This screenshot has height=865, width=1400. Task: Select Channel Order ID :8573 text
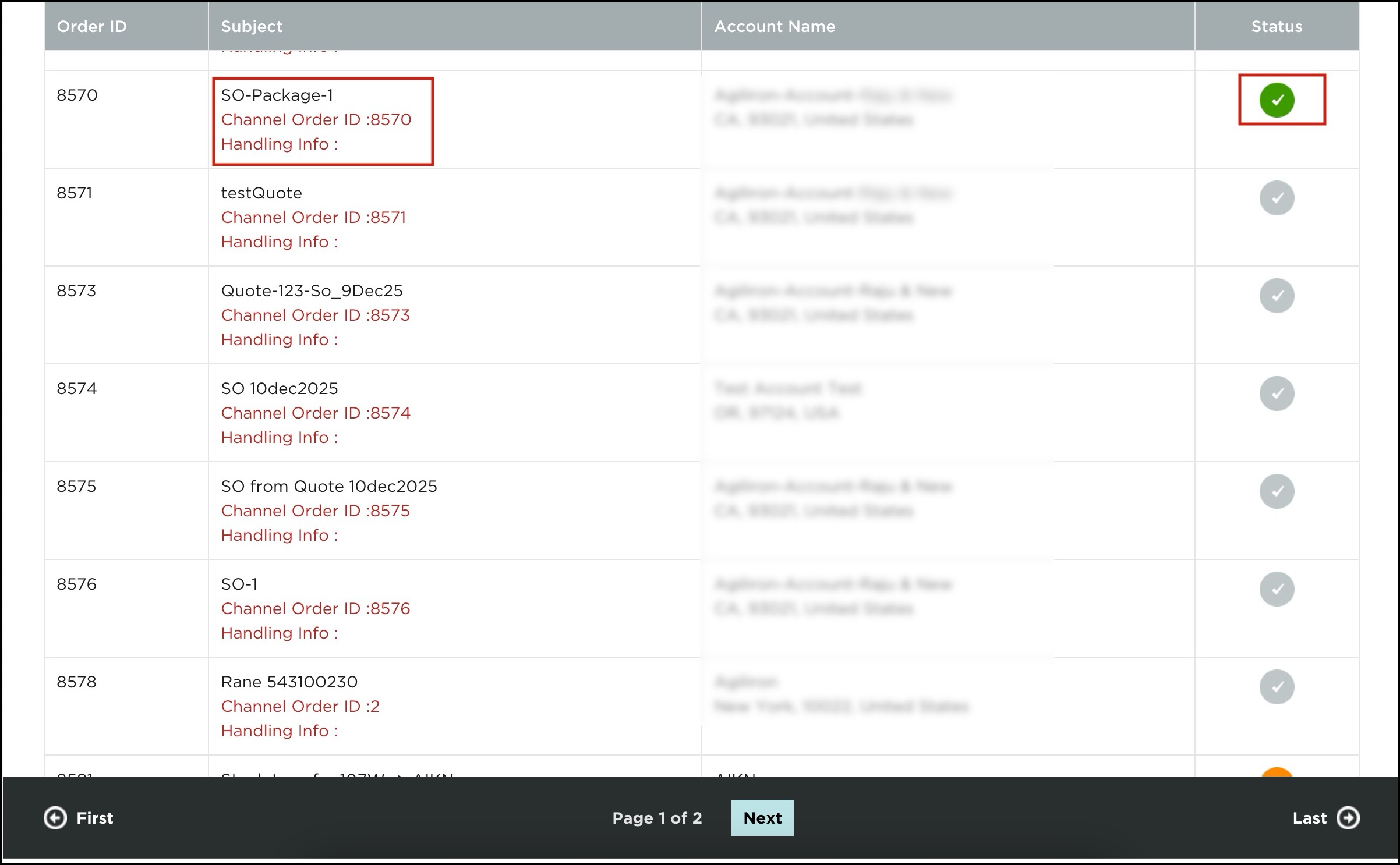point(315,315)
